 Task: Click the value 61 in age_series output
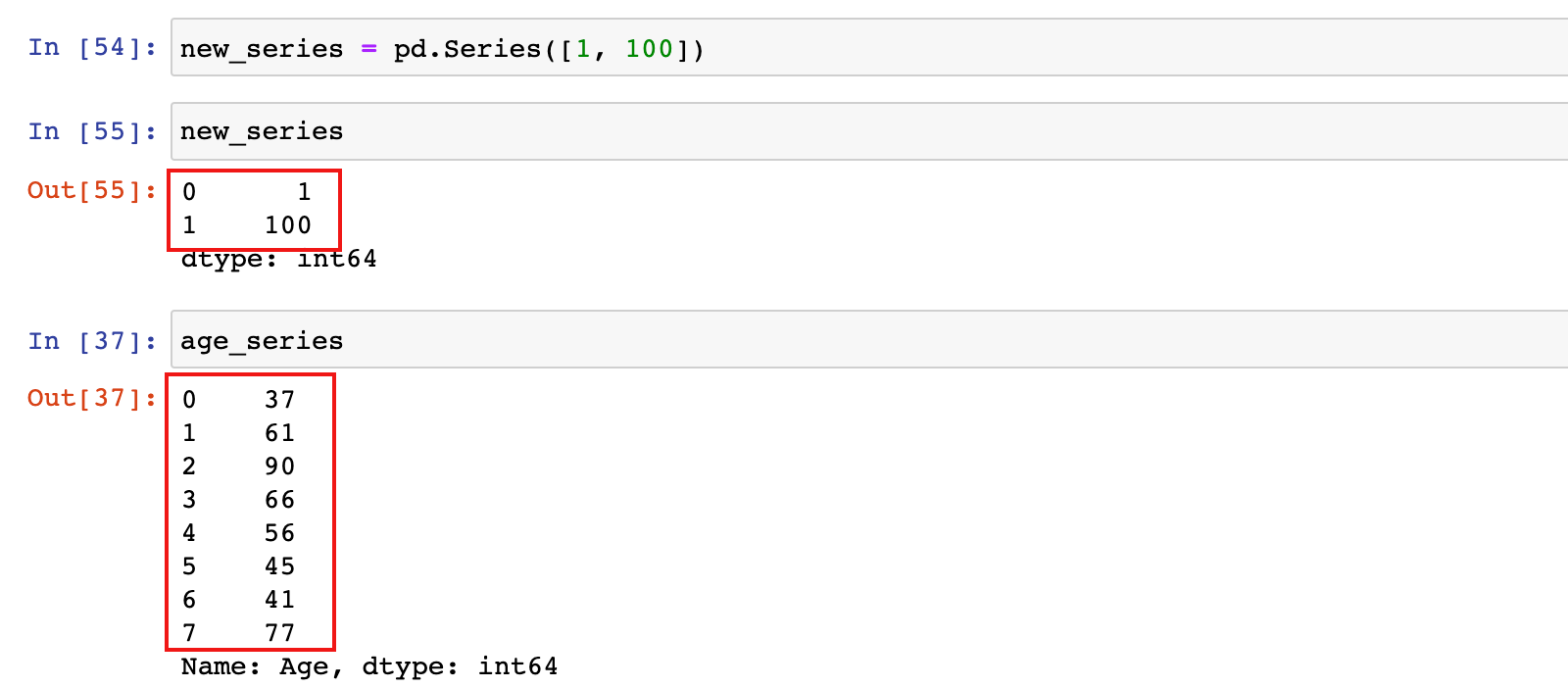279,433
